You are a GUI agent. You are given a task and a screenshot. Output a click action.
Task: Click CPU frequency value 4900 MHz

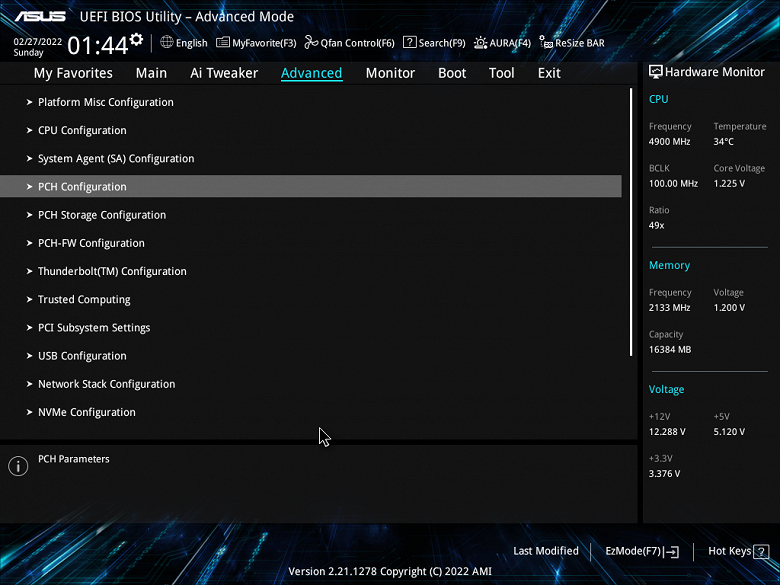[669, 142]
